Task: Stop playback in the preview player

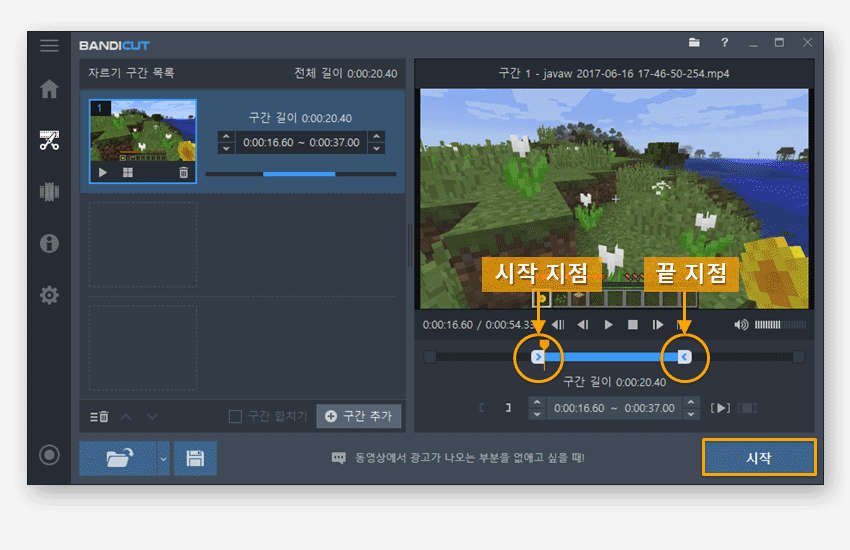Action: point(633,325)
